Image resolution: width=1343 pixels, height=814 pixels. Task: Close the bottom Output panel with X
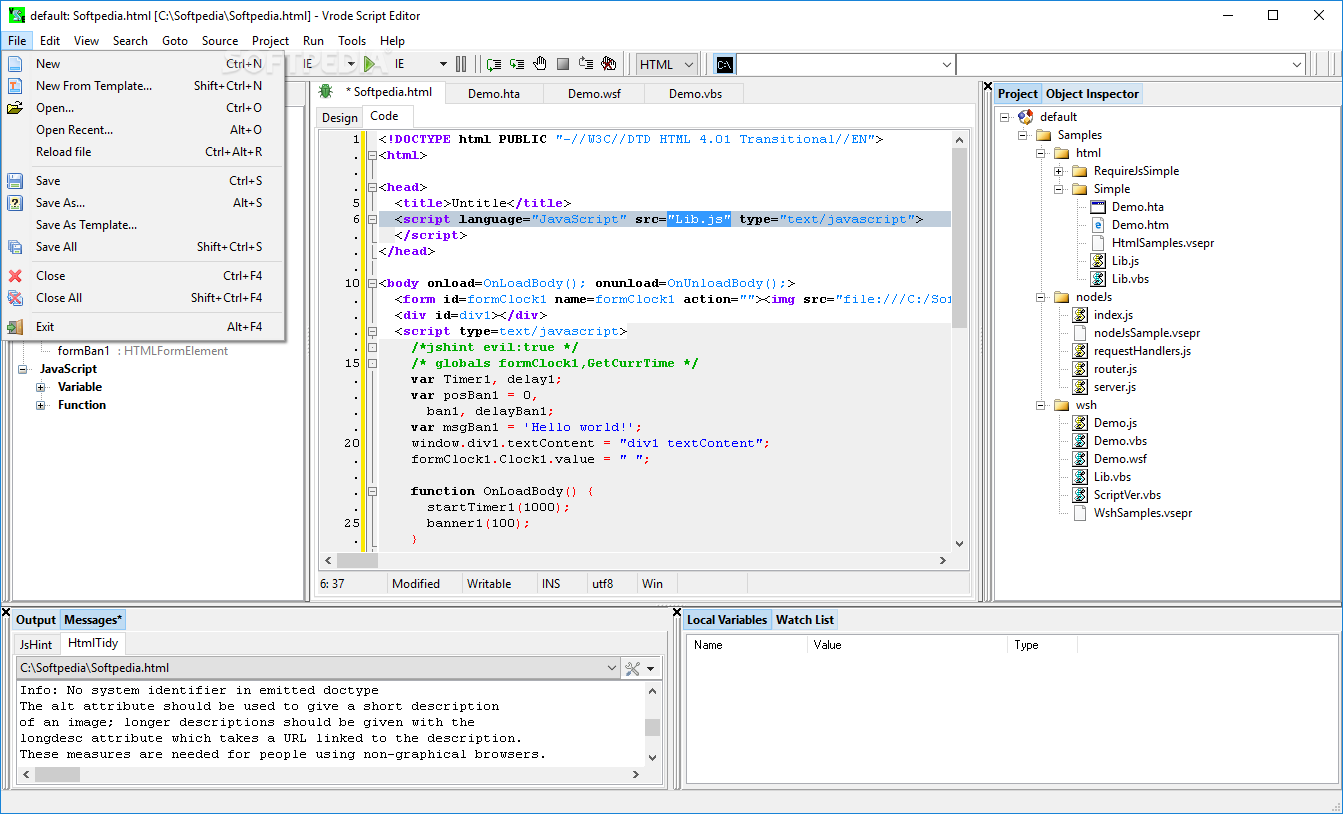point(6,612)
